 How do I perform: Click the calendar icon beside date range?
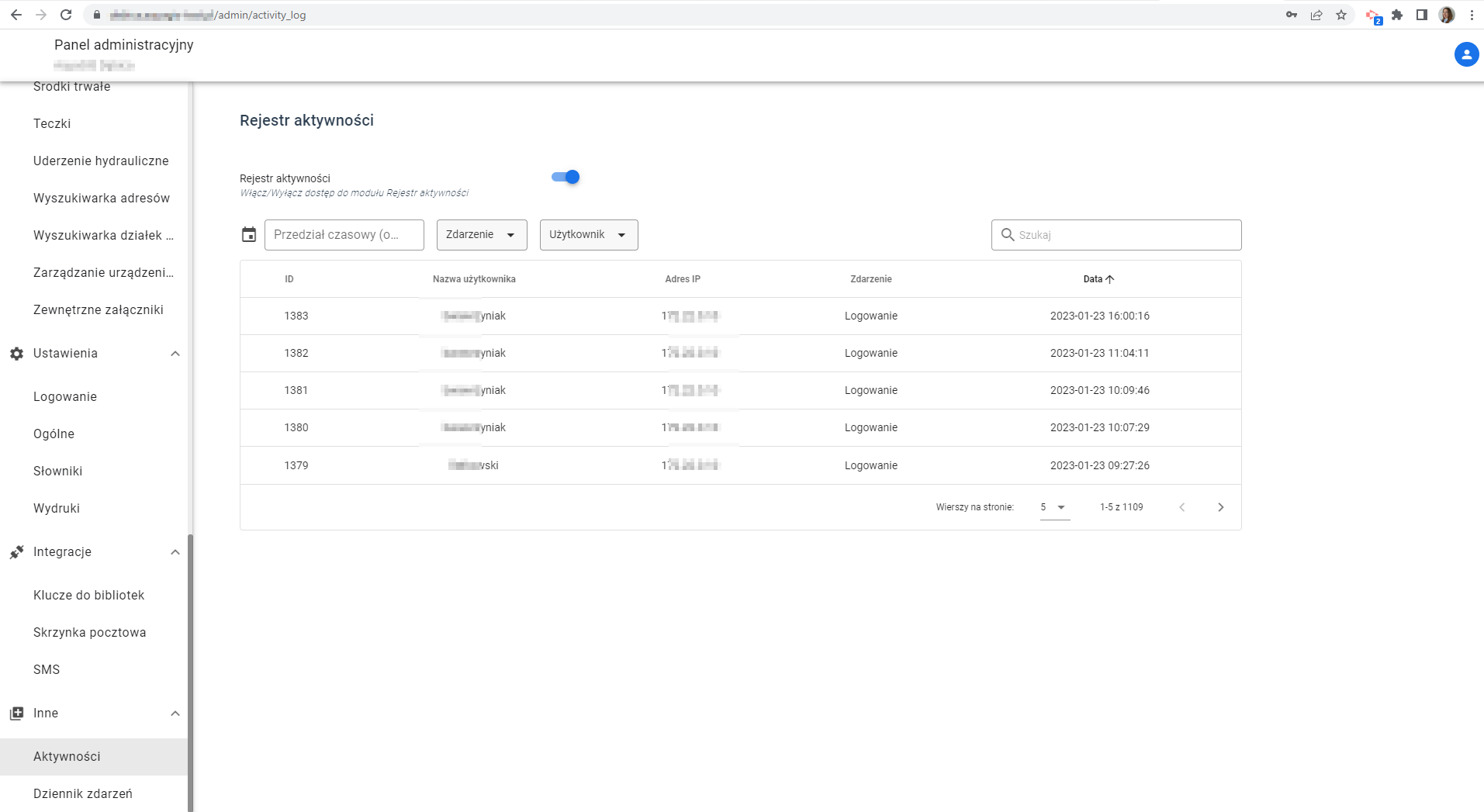click(248, 235)
